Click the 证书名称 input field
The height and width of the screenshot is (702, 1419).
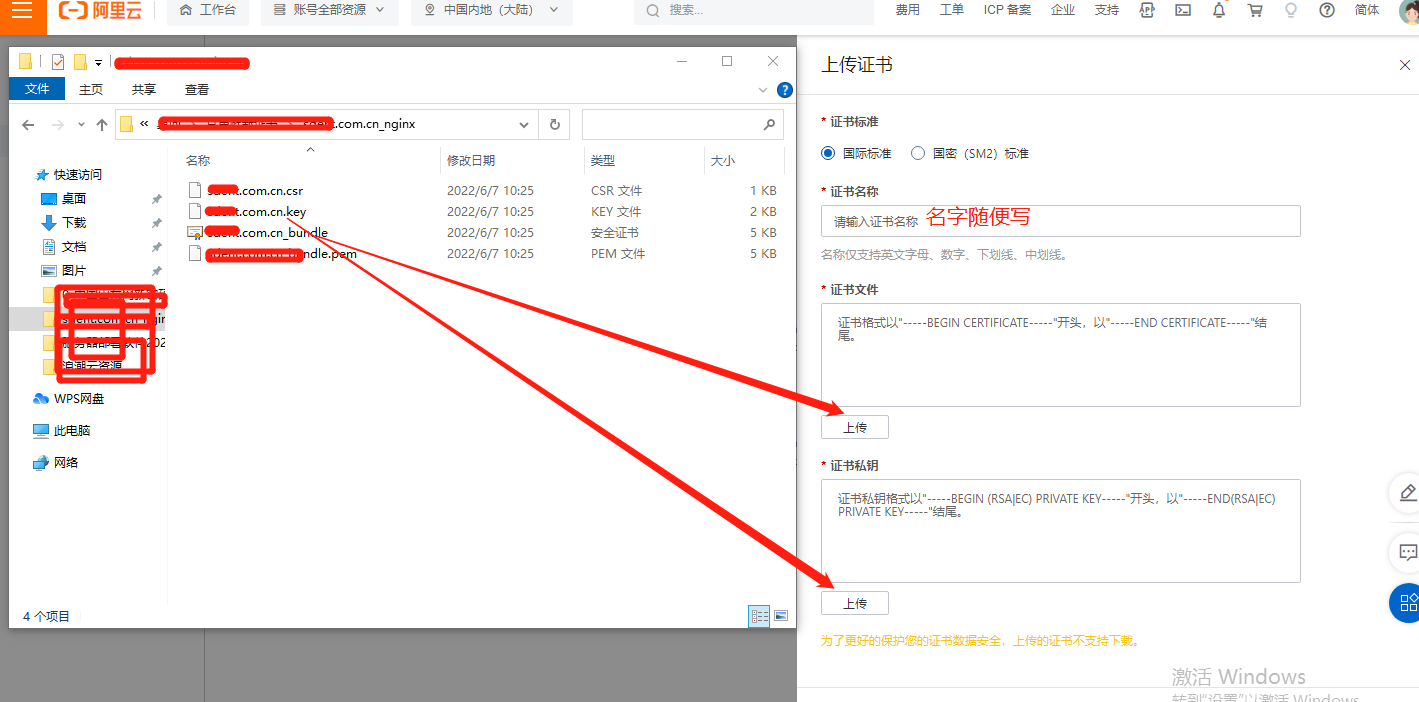[x=1060, y=221]
